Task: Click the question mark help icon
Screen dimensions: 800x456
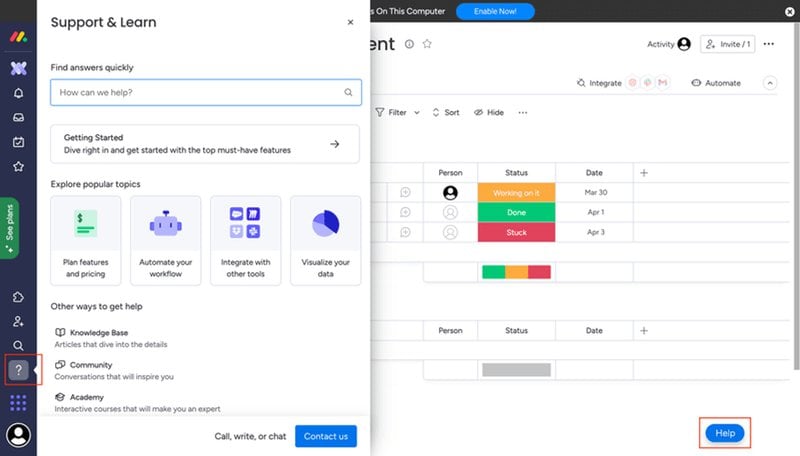Action: point(18,370)
